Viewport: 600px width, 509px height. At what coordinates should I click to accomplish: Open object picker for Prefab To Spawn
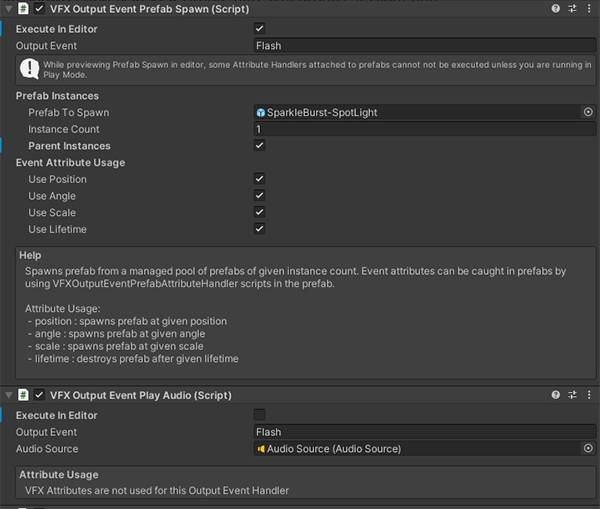tap(588, 113)
